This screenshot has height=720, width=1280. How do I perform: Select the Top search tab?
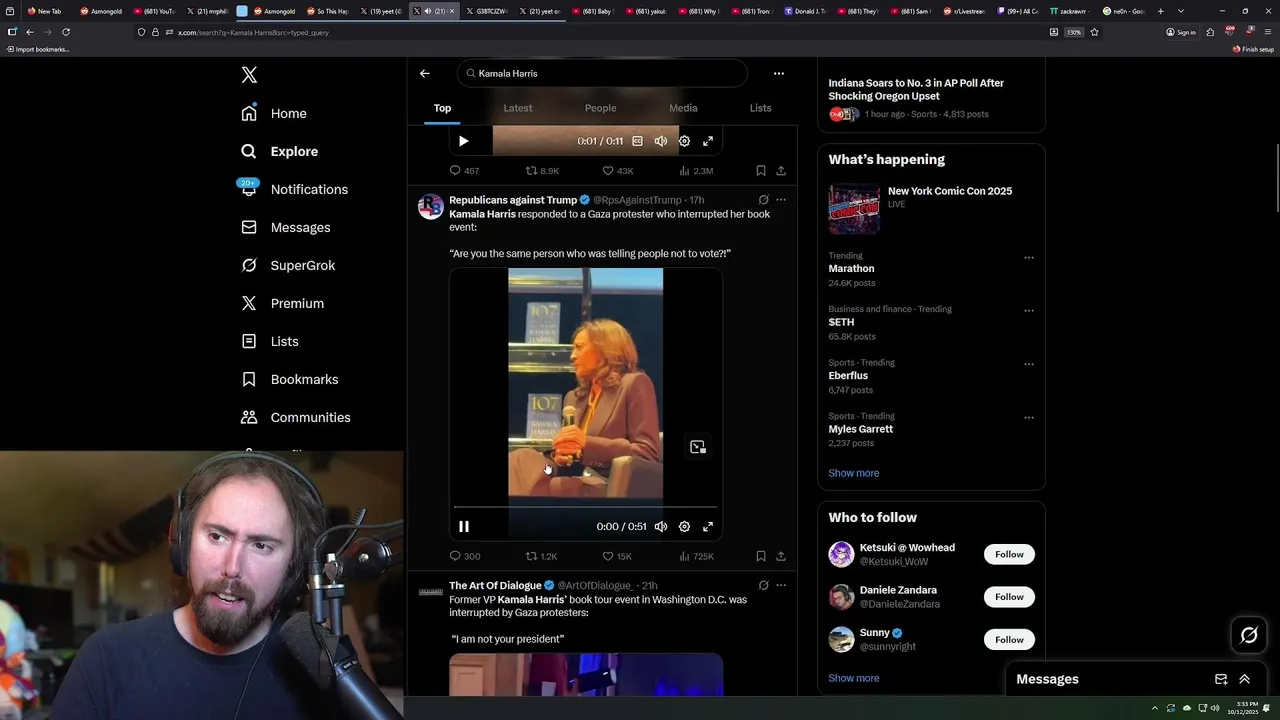point(442,108)
